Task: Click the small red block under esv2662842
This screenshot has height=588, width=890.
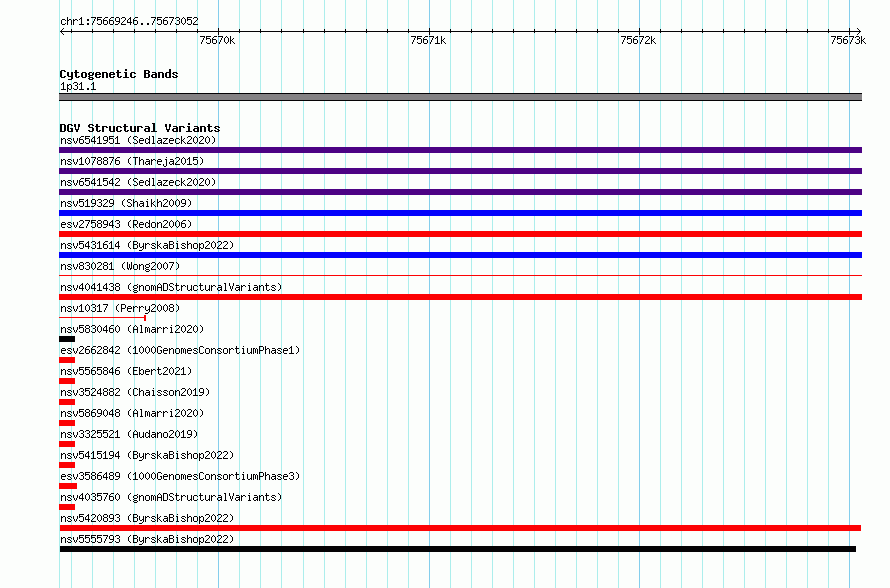Action: pyautogui.click(x=67, y=360)
